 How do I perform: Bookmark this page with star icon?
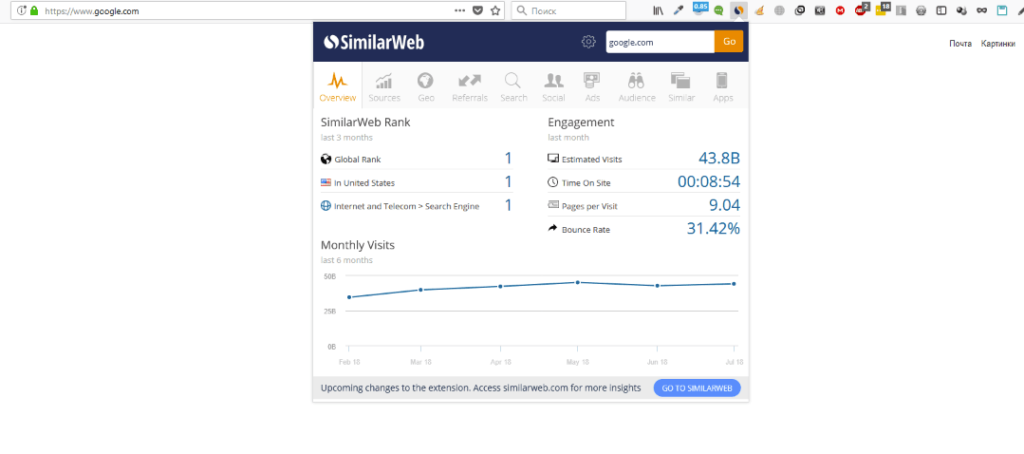495,10
